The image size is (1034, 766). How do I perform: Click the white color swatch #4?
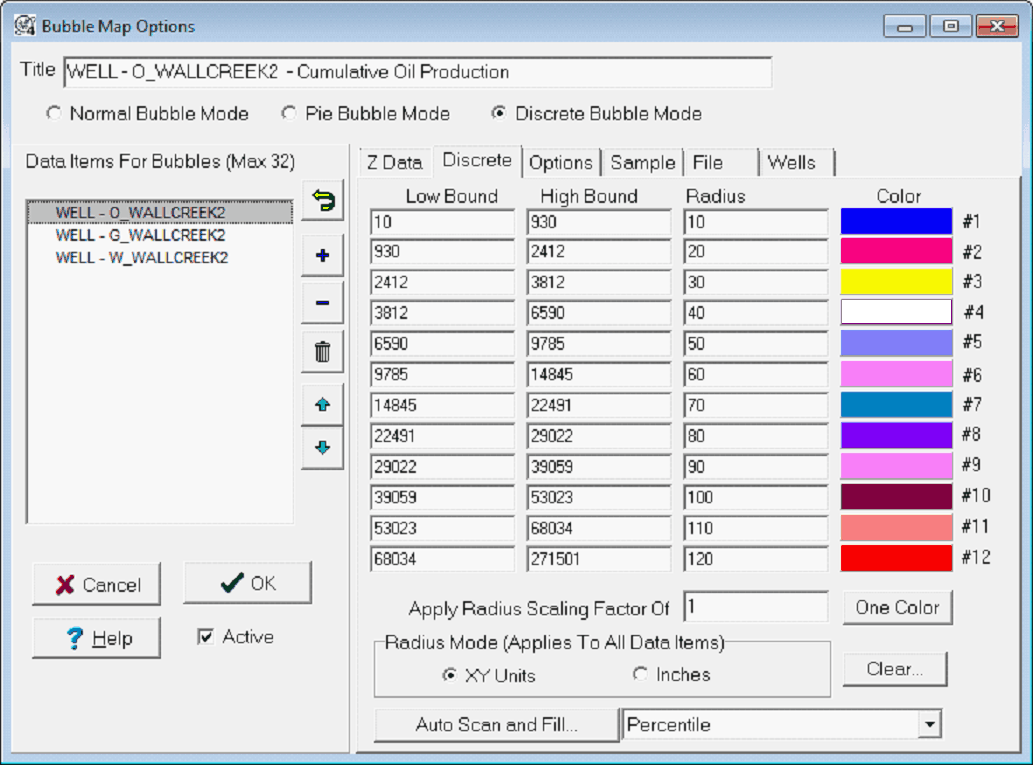point(896,312)
